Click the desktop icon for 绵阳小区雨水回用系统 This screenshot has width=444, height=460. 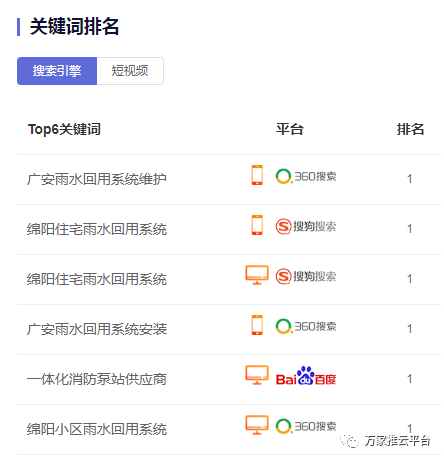(x=257, y=425)
